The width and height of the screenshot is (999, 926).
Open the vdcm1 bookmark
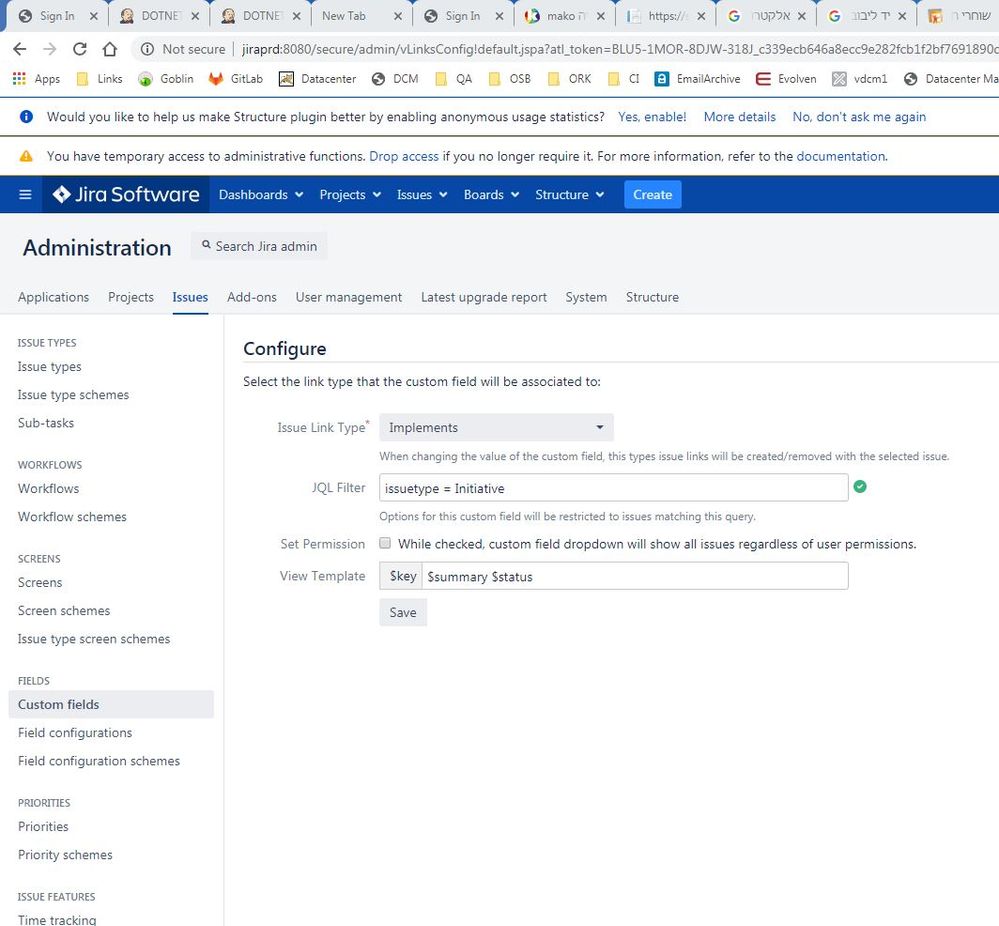point(859,78)
